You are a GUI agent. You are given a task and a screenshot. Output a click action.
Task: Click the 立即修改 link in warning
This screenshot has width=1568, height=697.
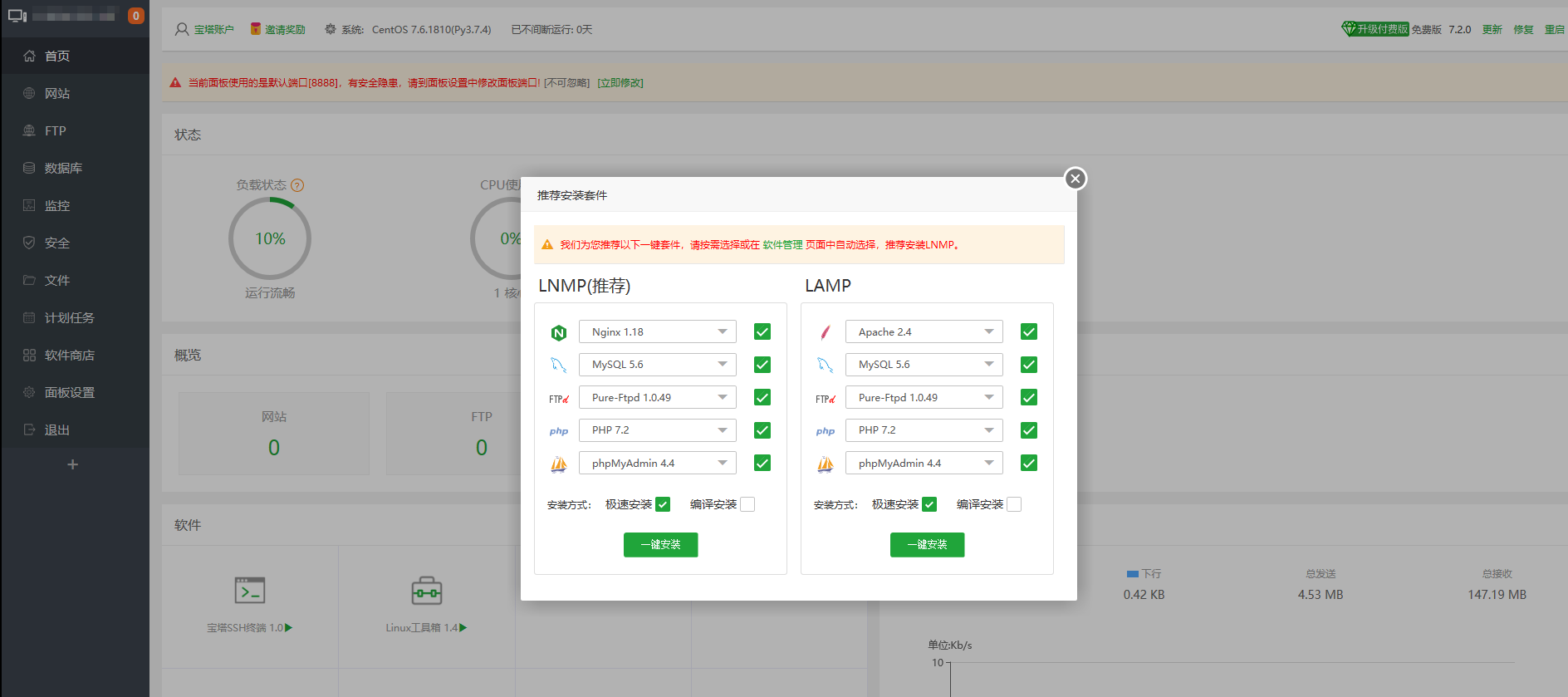click(620, 83)
